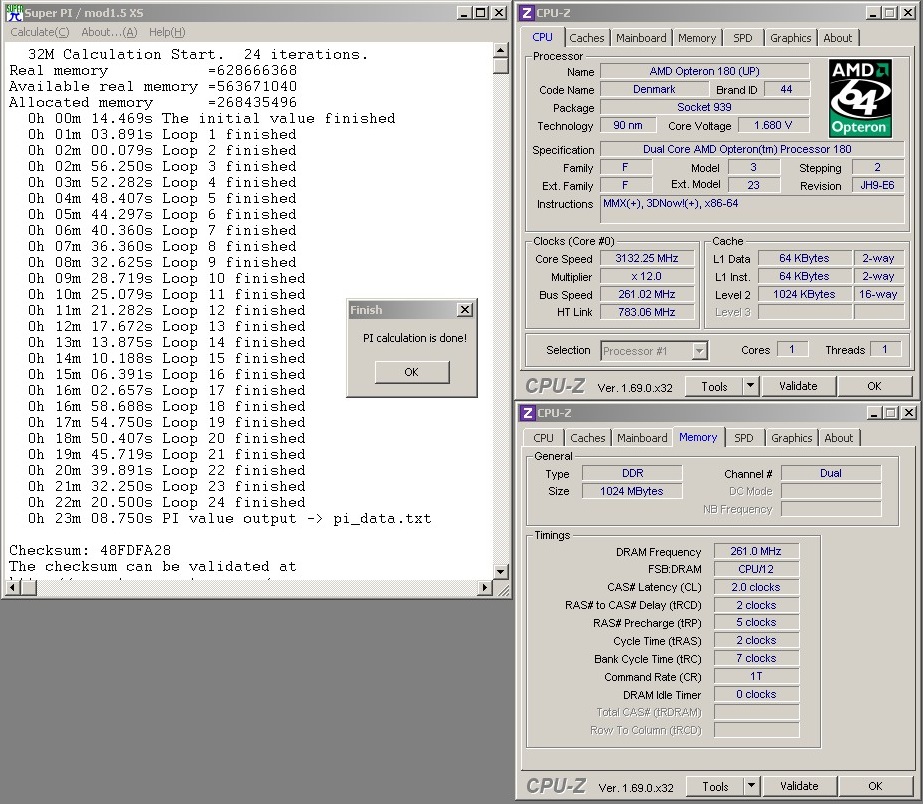
Task: Click the DRAM Frequency 261.0 MHz value
Action: [x=756, y=551]
